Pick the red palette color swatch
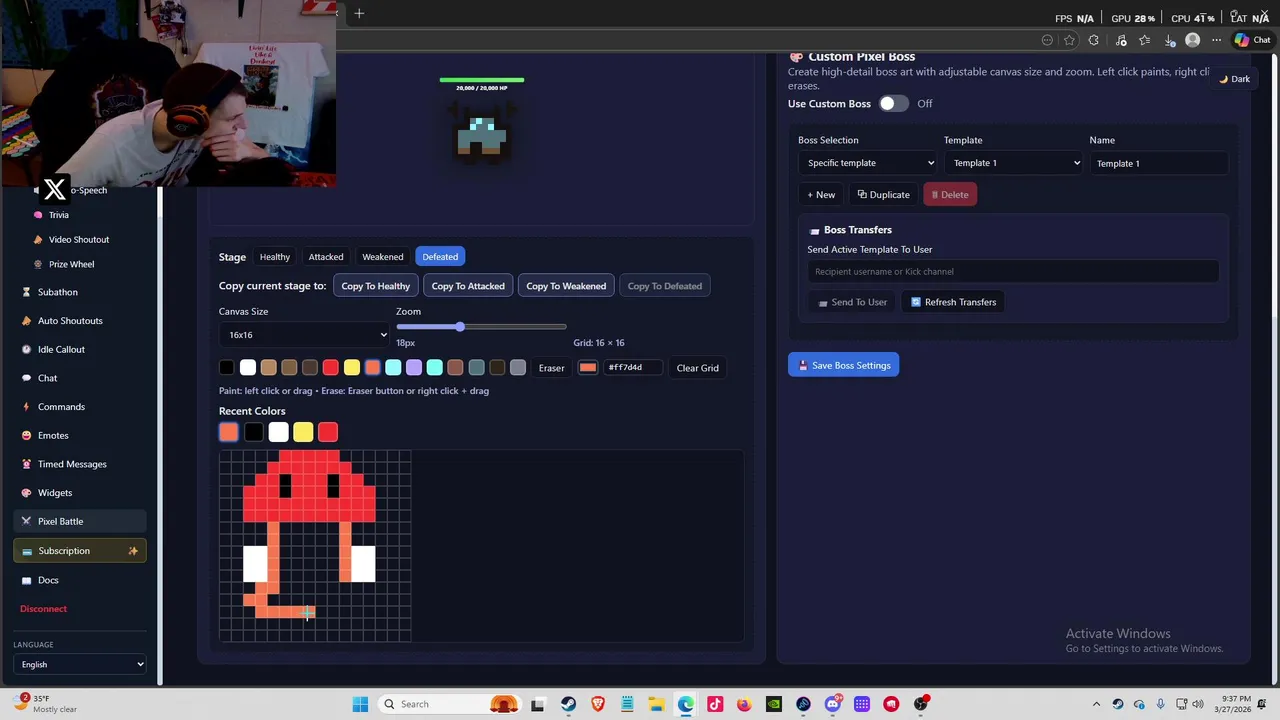Image resolution: width=1280 pixels, height=720 pixels. point(331,368)
